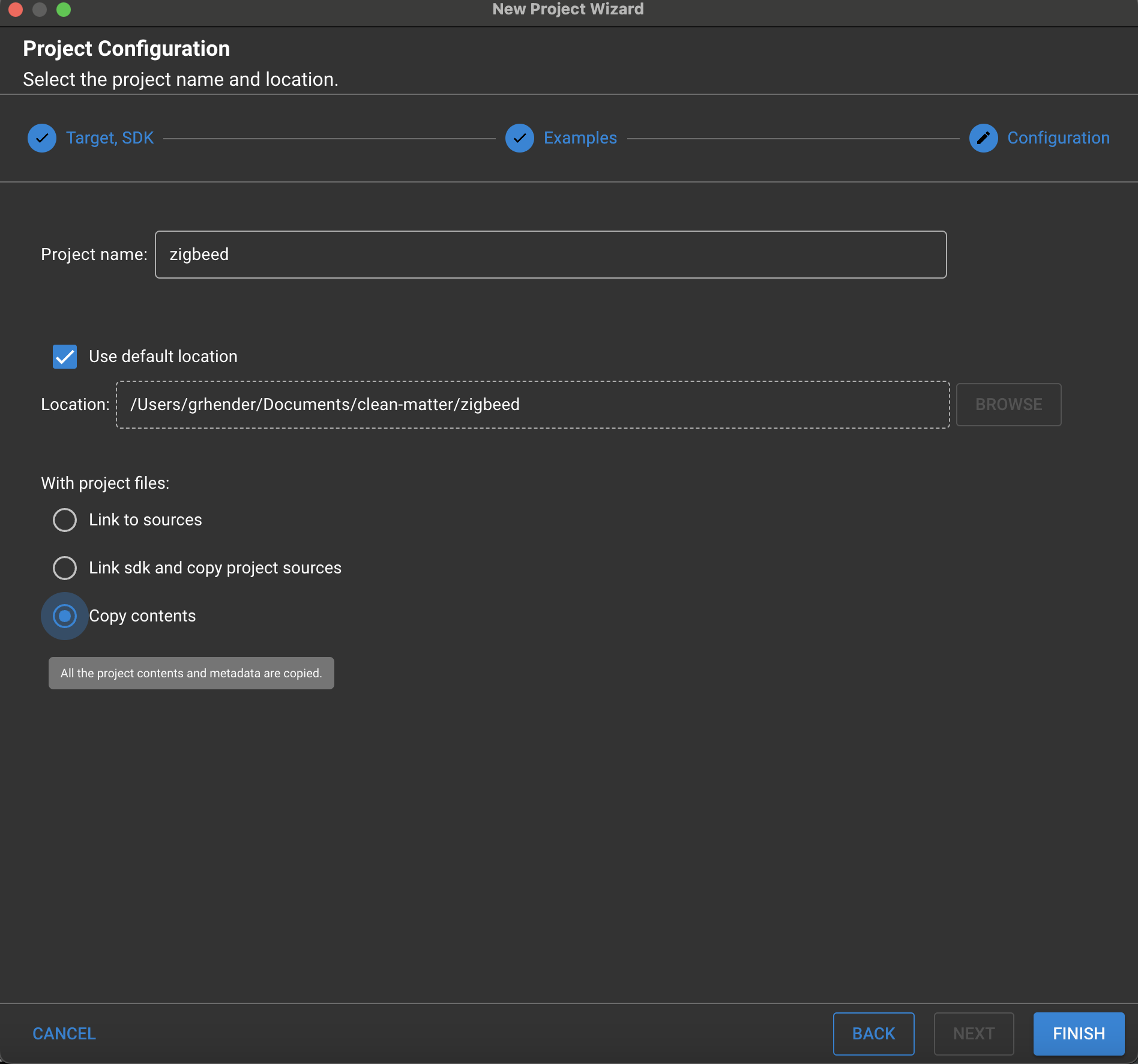
Task: Minimize the wizard with the gray button
Action: [x=40, y=10]
